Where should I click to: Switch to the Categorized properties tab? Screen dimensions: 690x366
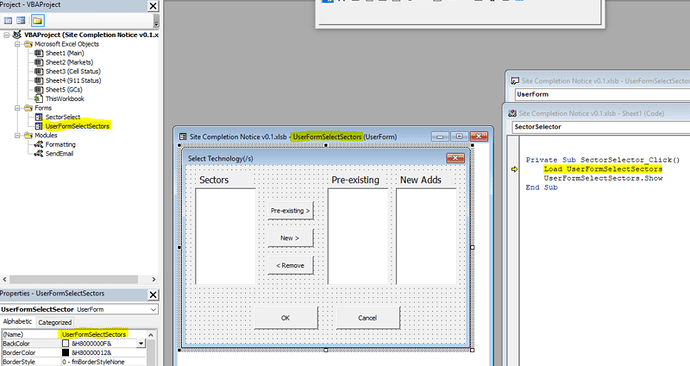(x=55, y=322)
